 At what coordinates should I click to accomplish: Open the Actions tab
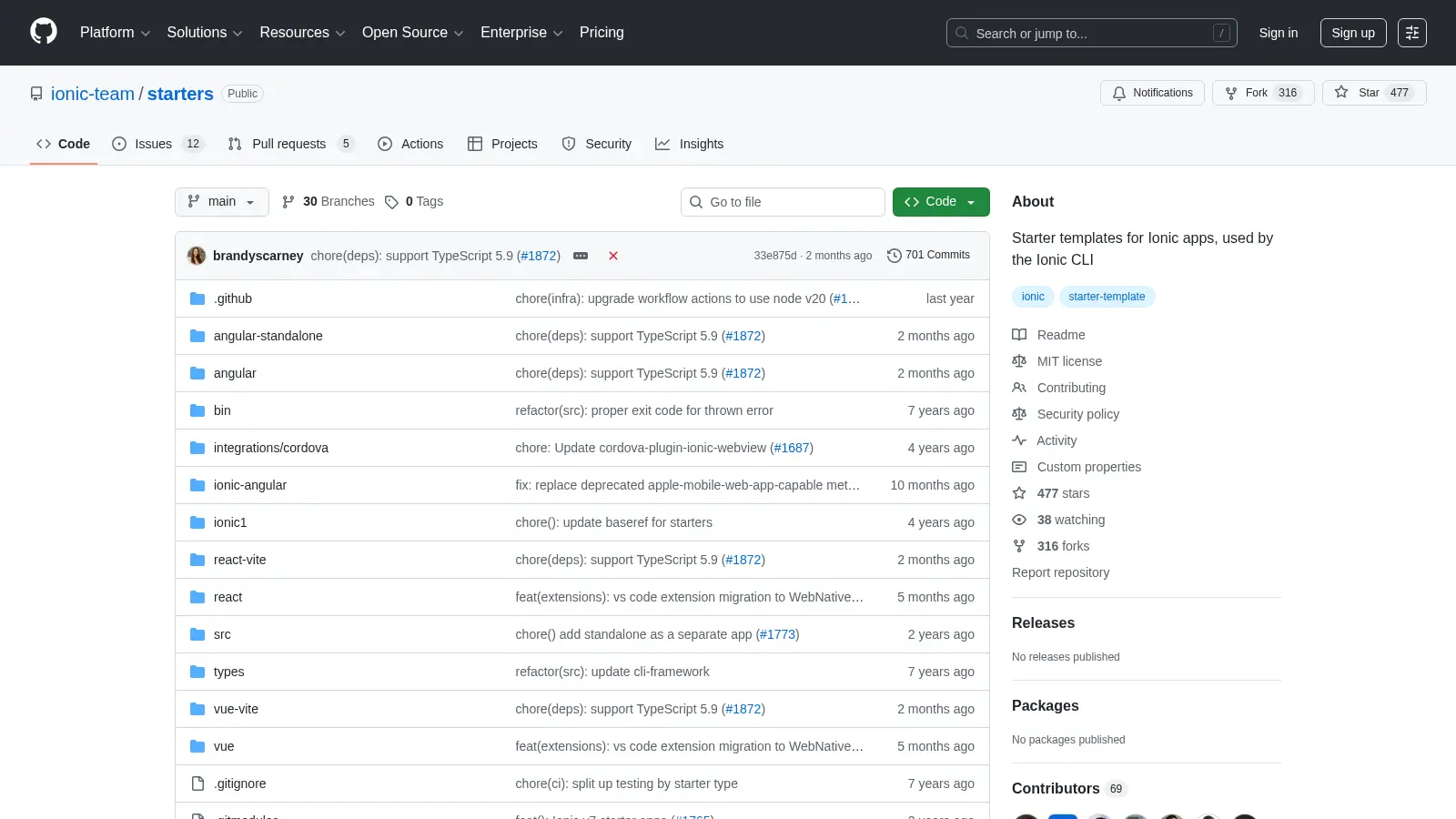pyautogui.click(x=410, y=144)
